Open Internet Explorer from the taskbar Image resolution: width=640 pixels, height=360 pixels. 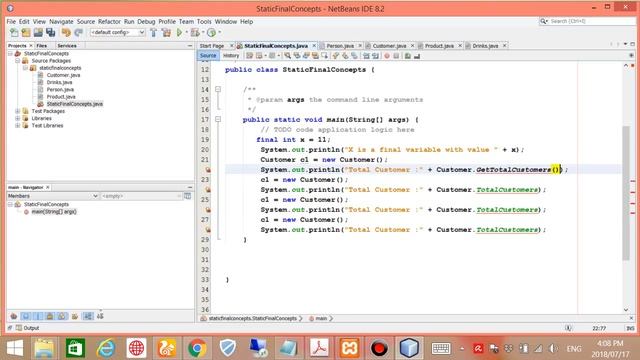(x=105, y=348)
